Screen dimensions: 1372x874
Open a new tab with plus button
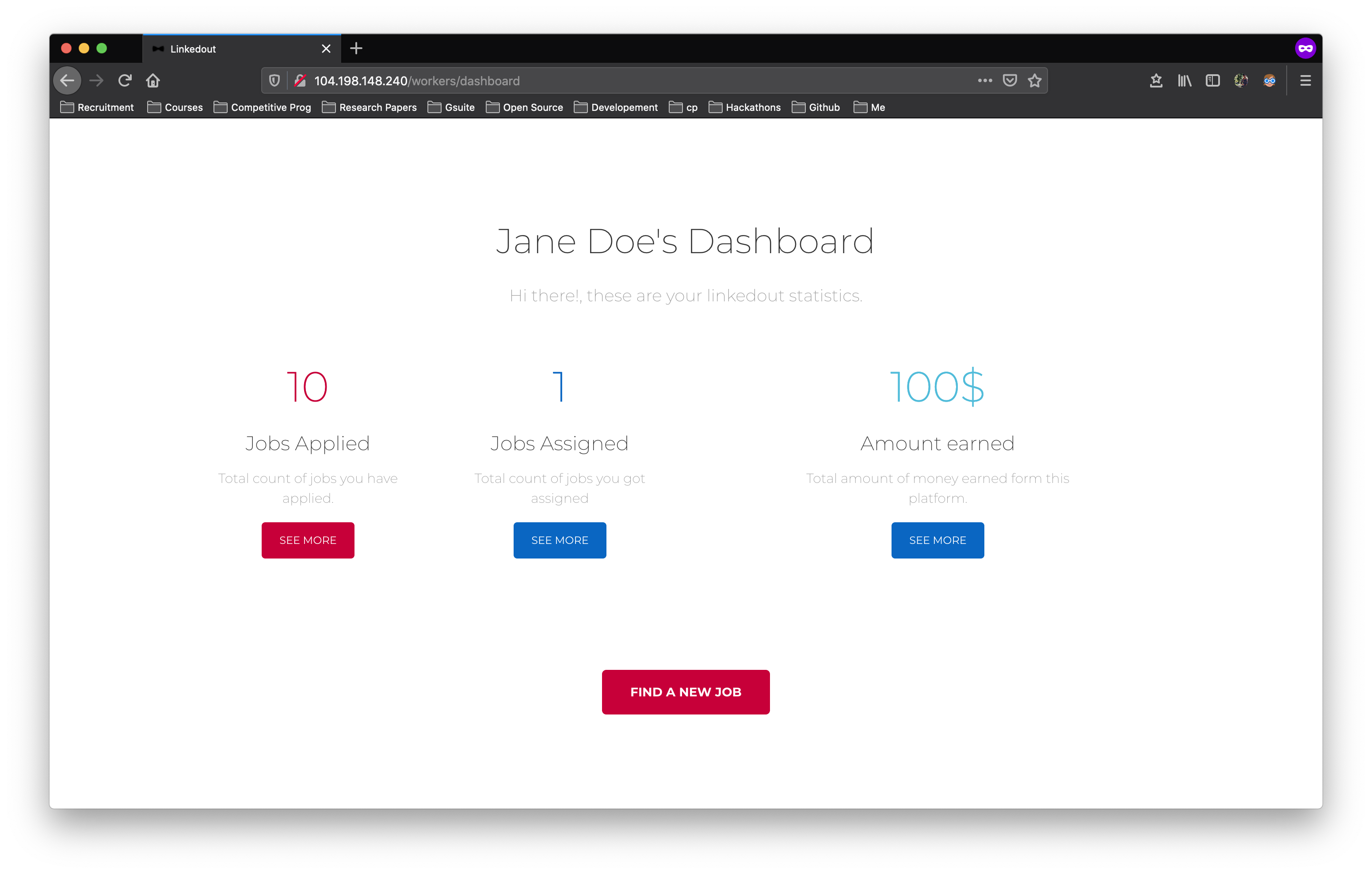tap(356, 49)
